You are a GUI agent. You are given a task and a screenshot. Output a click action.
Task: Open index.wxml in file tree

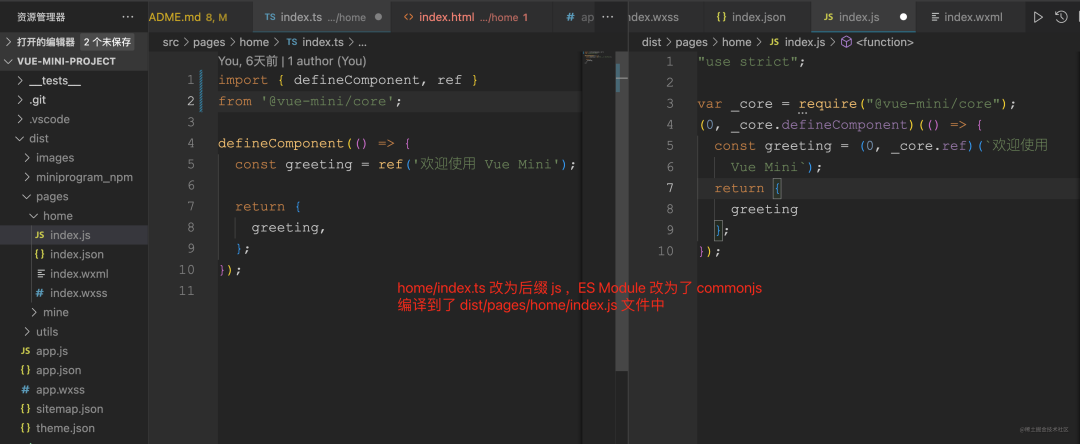74,274
